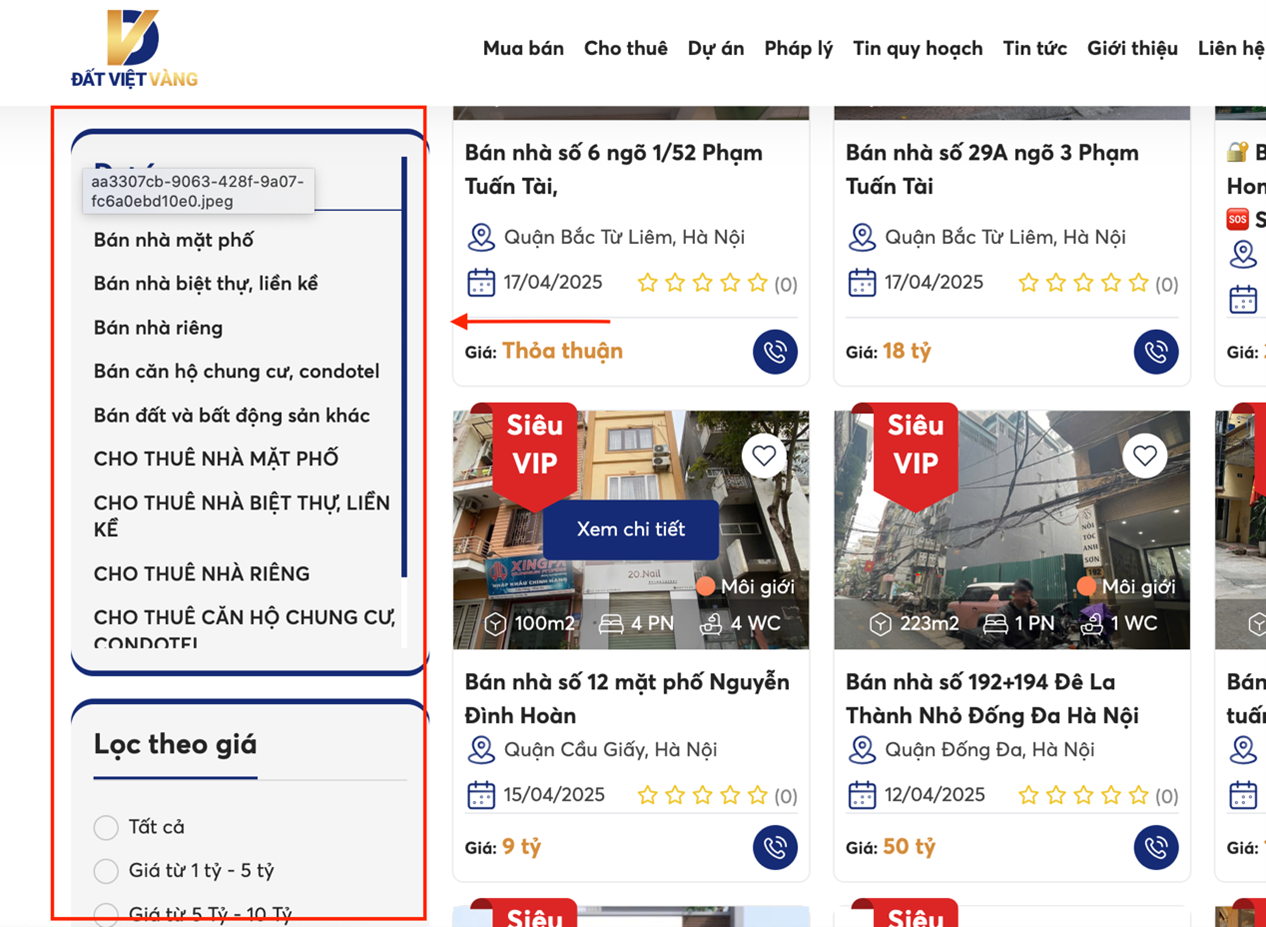Click the orange dot beside Môi giới on Nguyễn Đình Hoàn card

tap(706, 586)
